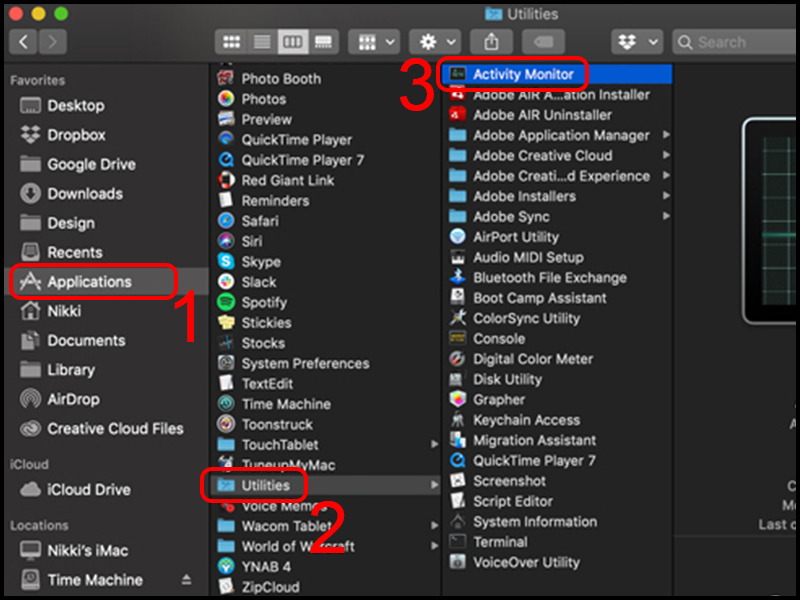Select the Disk Utility icon
The height and width of the screenshot is (600, 800).
coord(458,379)
